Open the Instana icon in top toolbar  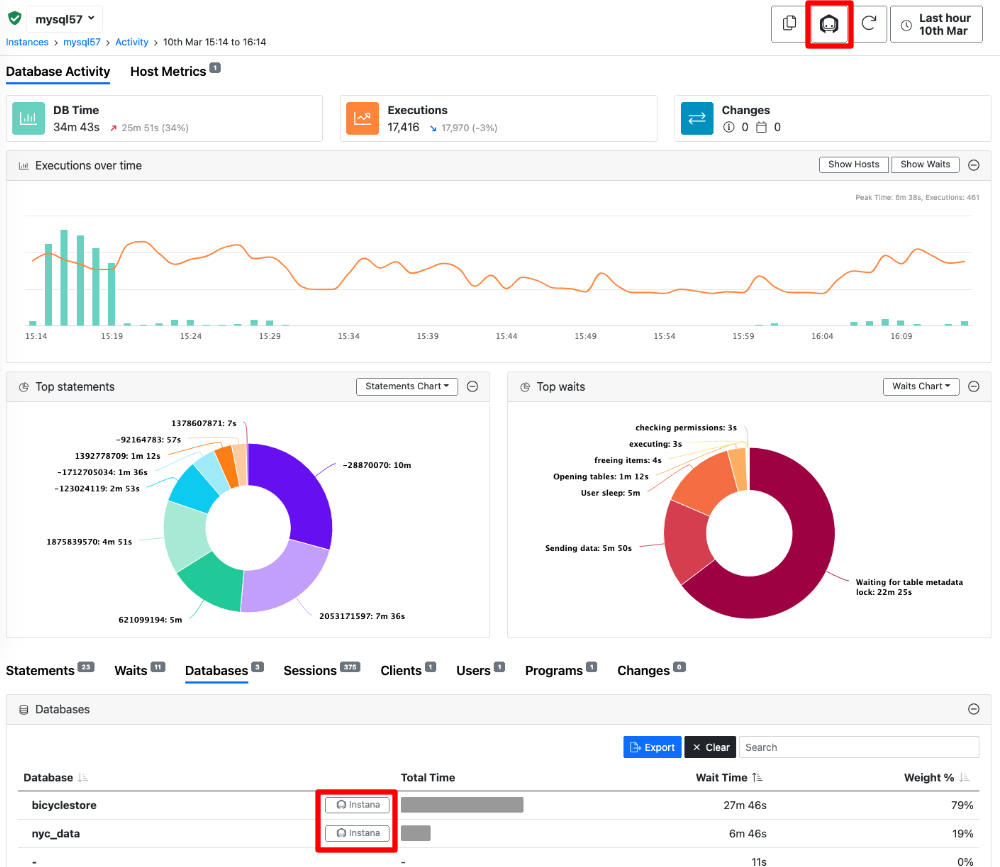(828, 24)
